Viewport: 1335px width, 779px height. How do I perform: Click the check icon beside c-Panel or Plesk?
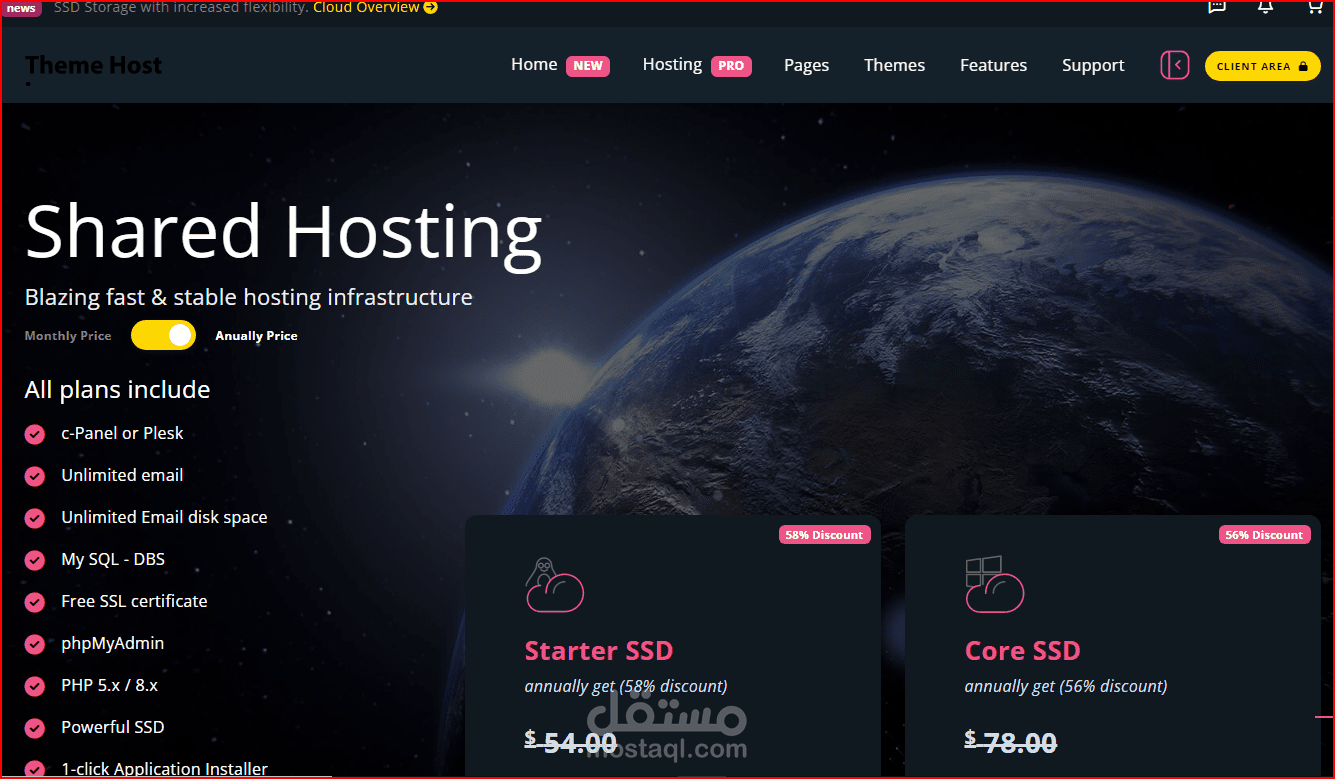[35, 434]
